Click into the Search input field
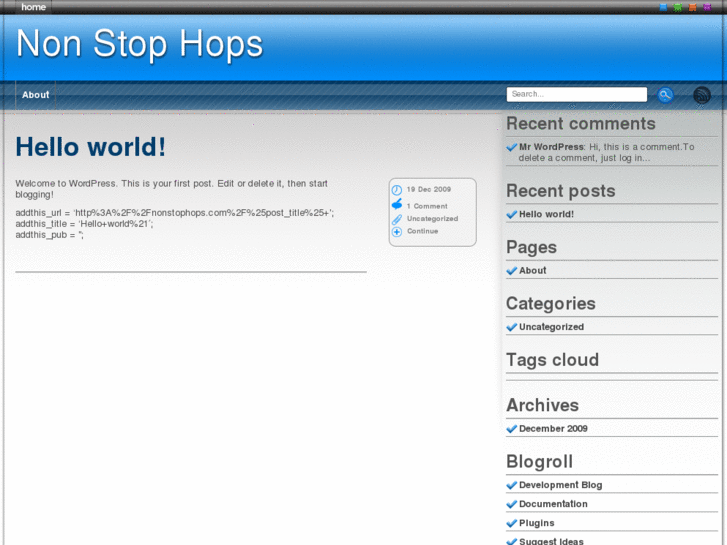Image resolution: width=727 pixels, height=545 pixels. tap(576, 94)
